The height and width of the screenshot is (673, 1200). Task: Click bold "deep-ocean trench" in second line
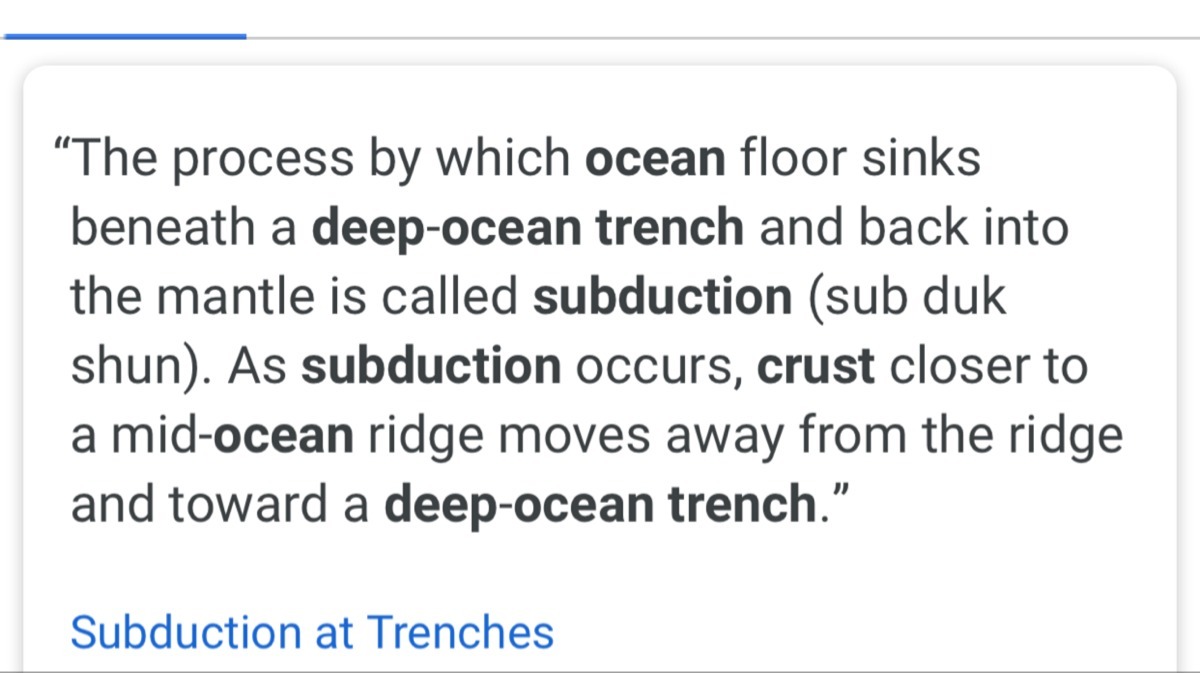click(528, 228)
